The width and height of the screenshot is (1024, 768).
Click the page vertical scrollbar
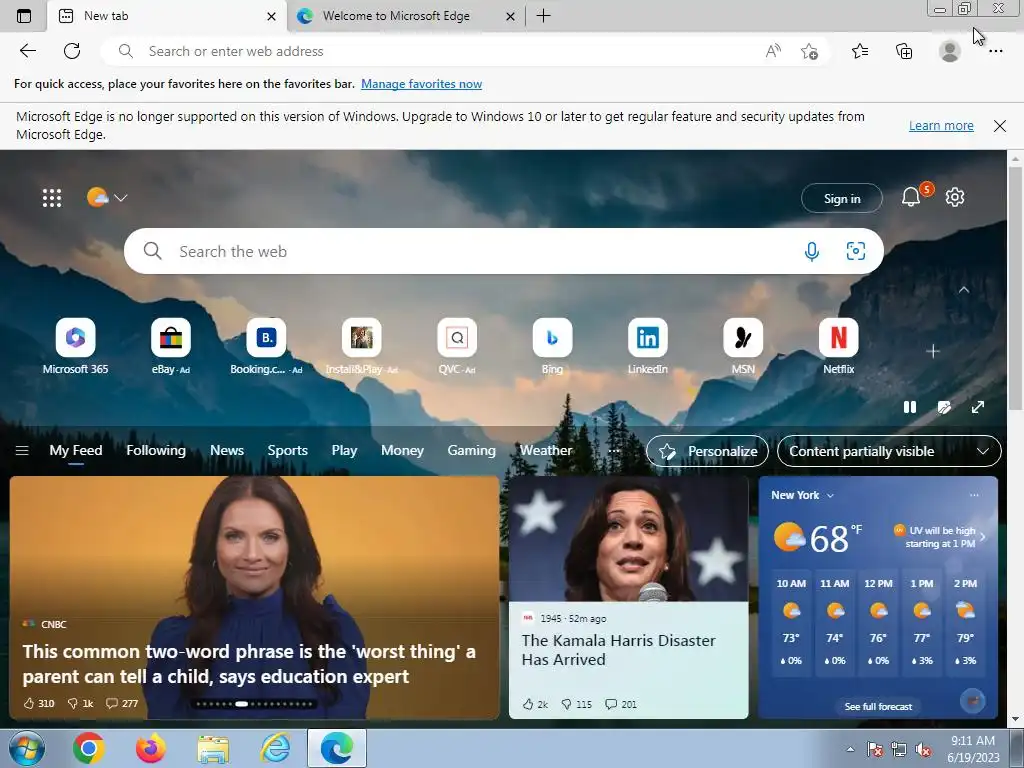tap(1015, 287)
